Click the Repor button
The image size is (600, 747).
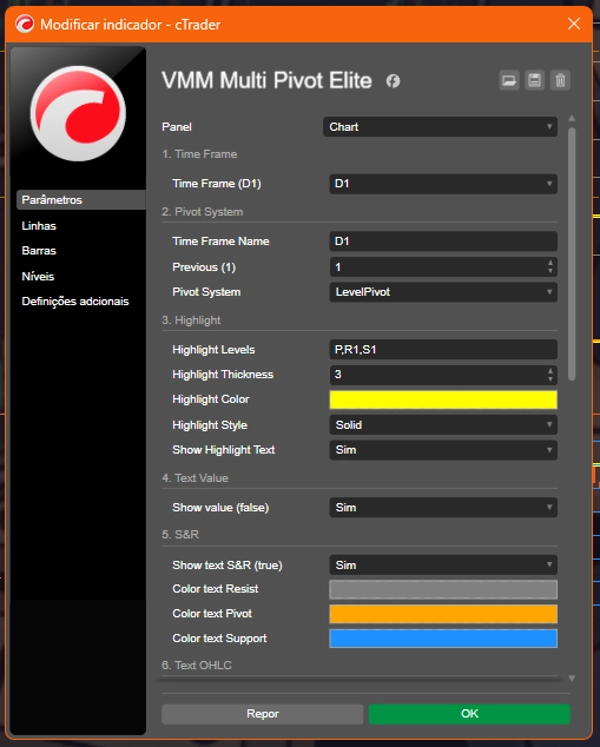click(x=263, y=714)
